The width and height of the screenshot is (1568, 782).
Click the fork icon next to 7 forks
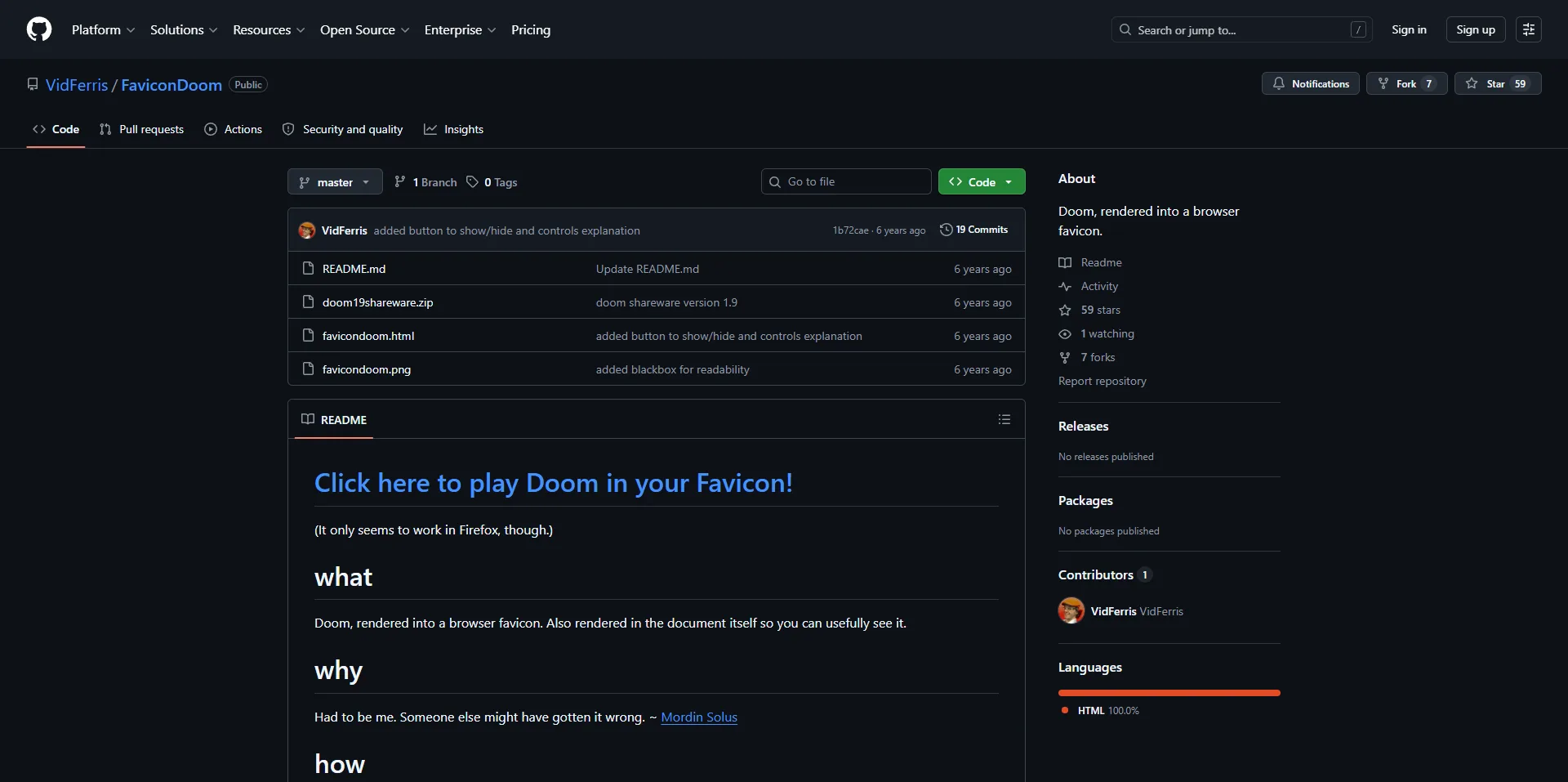1065,357
